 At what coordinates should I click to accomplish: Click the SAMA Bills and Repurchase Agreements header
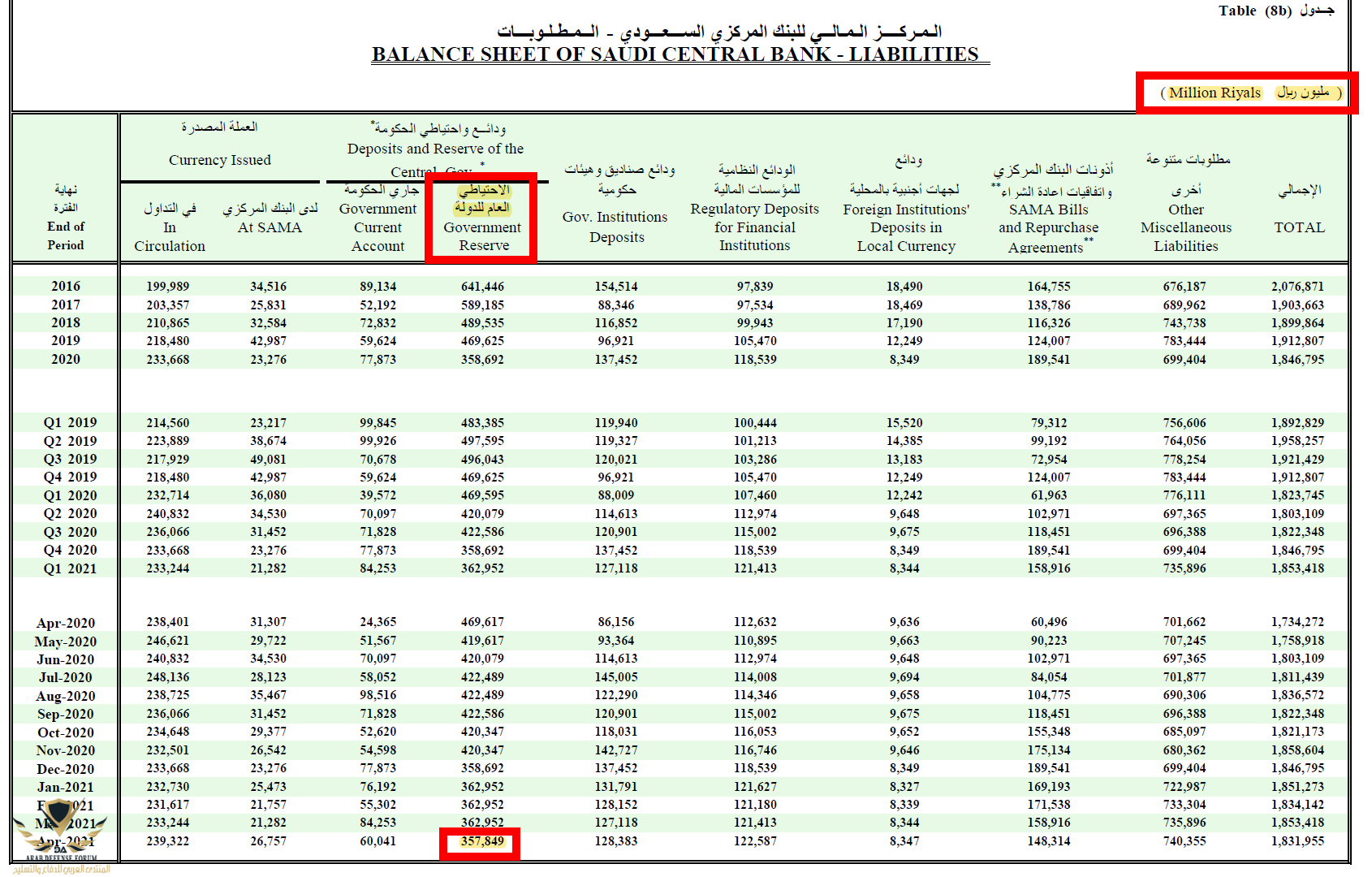click(1048, 228)
